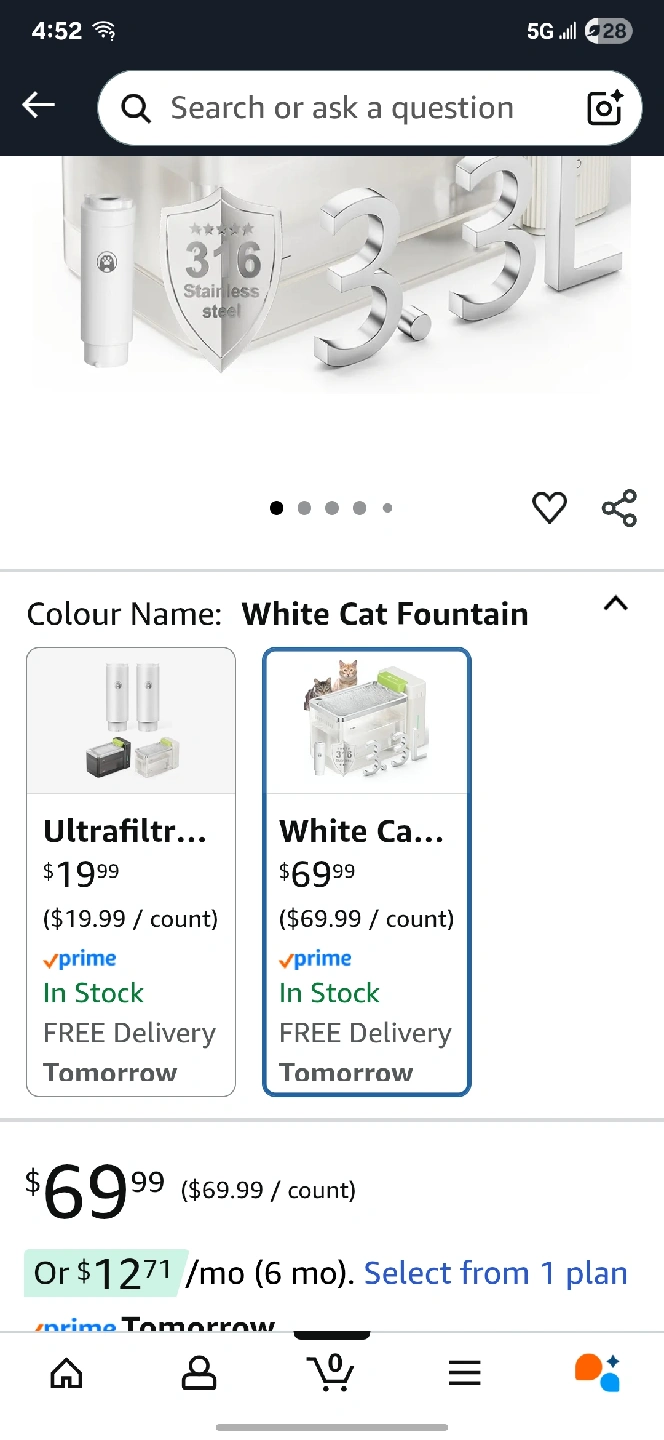
Task: Add product to wishlist heart icon
Action: tap(549, 508)
